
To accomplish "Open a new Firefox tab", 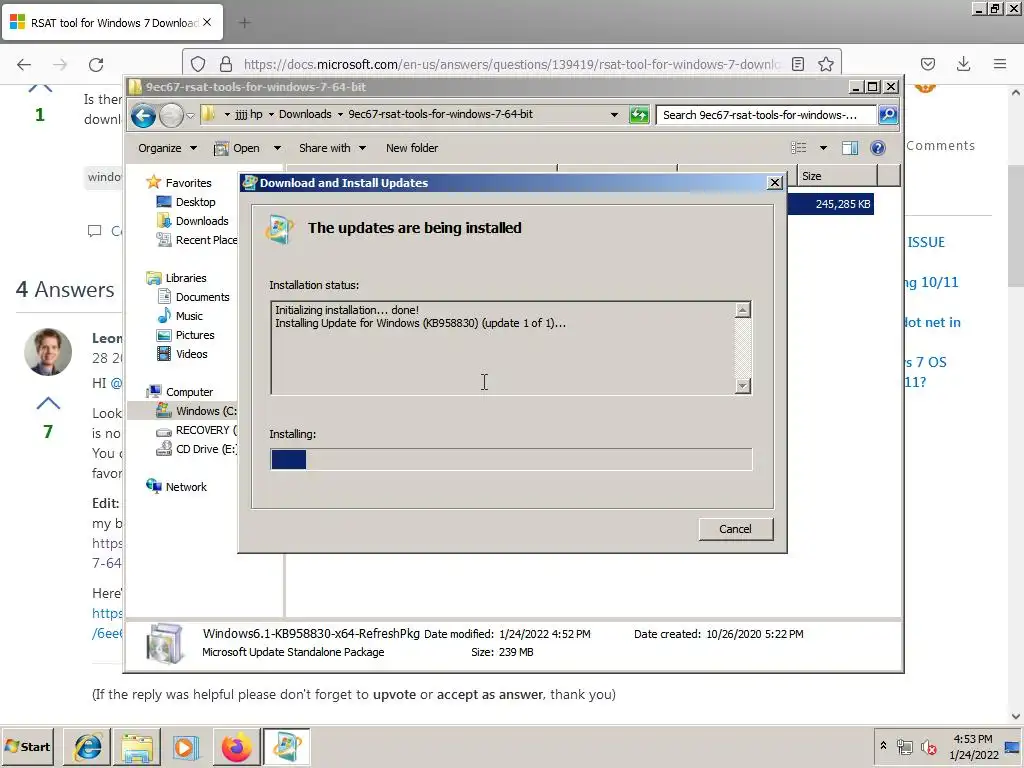I will [244, 23].
